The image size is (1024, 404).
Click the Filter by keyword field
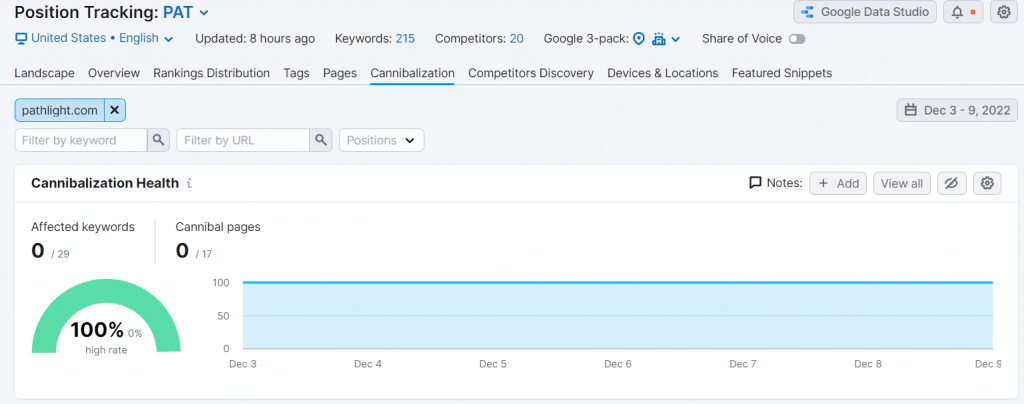(81, 140)
